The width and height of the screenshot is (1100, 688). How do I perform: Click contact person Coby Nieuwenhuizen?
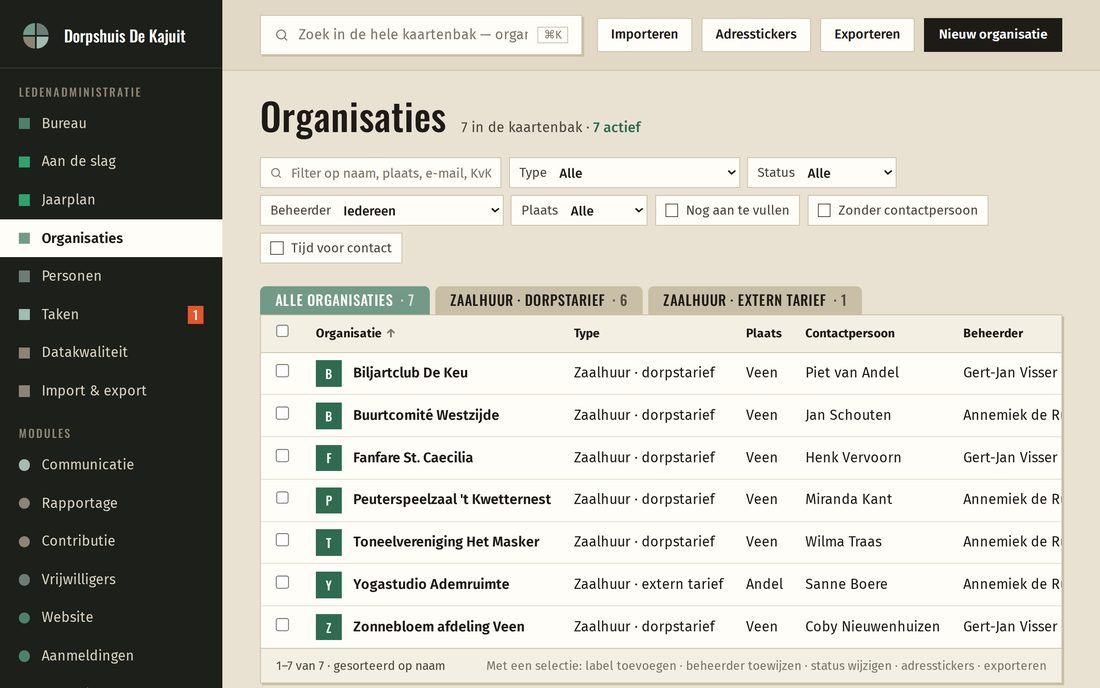click(x=872, y=626)
